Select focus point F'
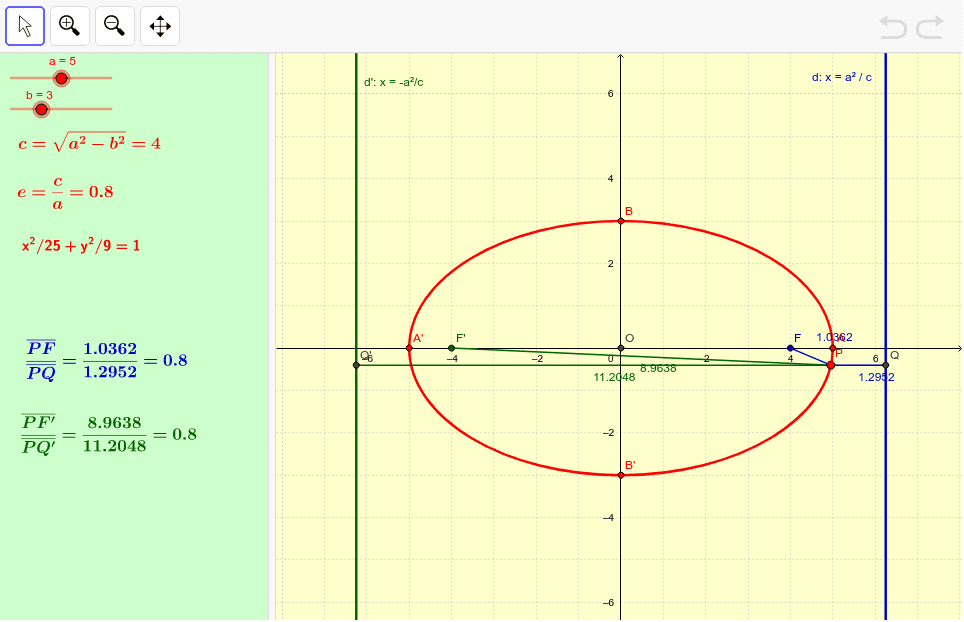 click(x=451, y=348)
